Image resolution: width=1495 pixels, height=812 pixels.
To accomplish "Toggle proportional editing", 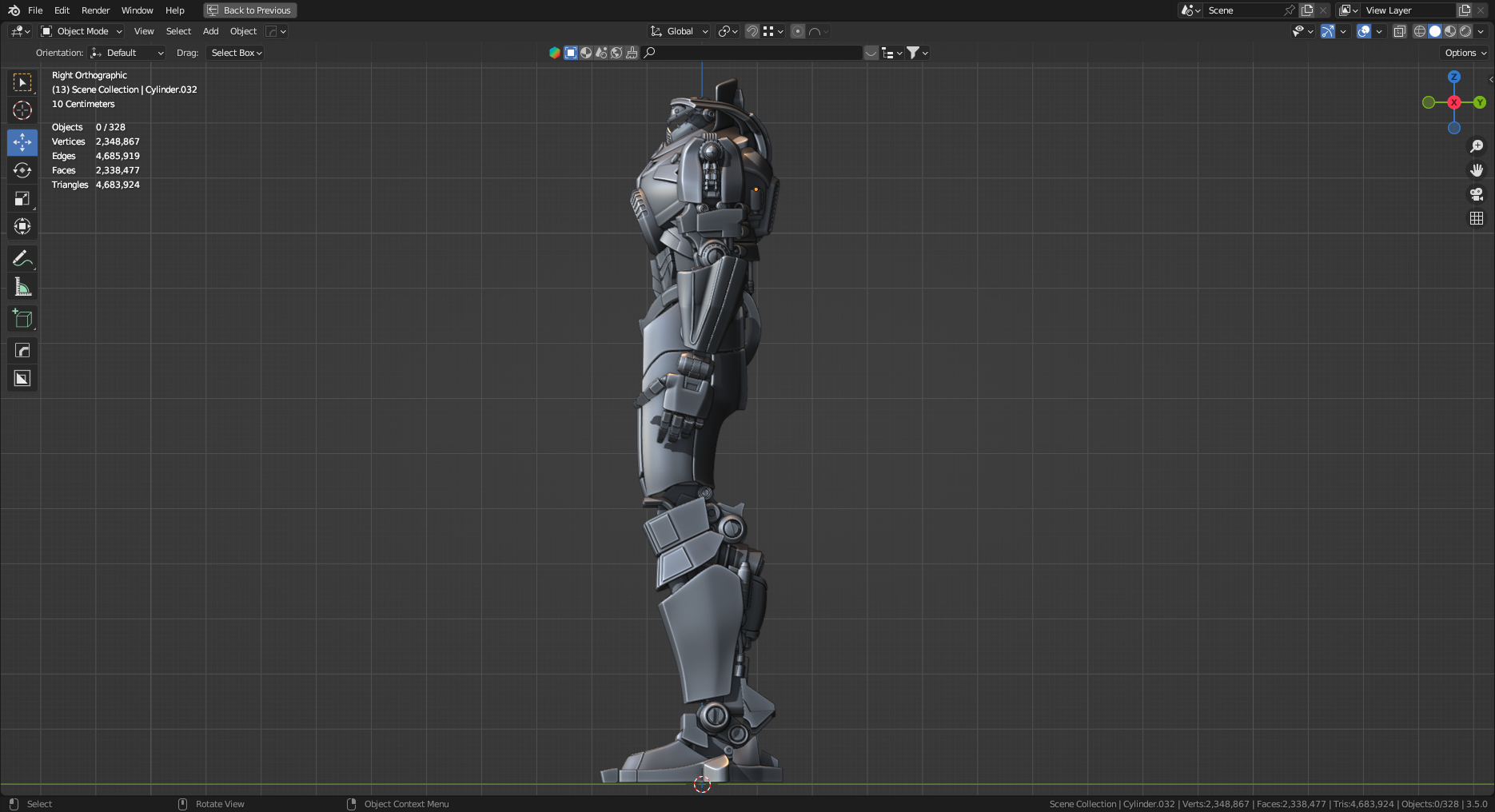I will coord(797,31).
